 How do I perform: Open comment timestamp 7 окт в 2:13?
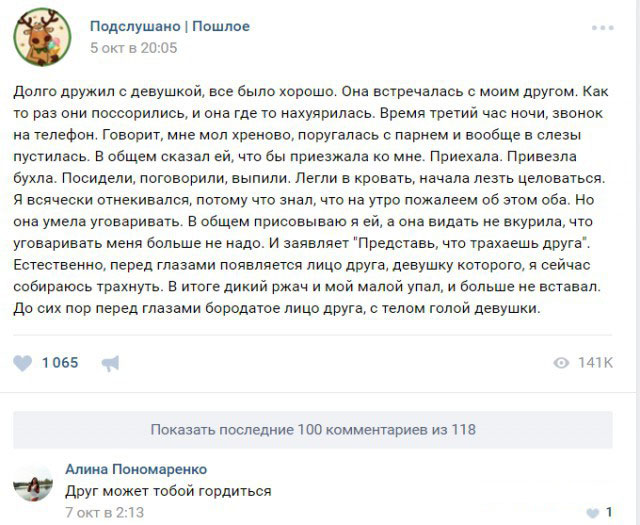(104, 512)
